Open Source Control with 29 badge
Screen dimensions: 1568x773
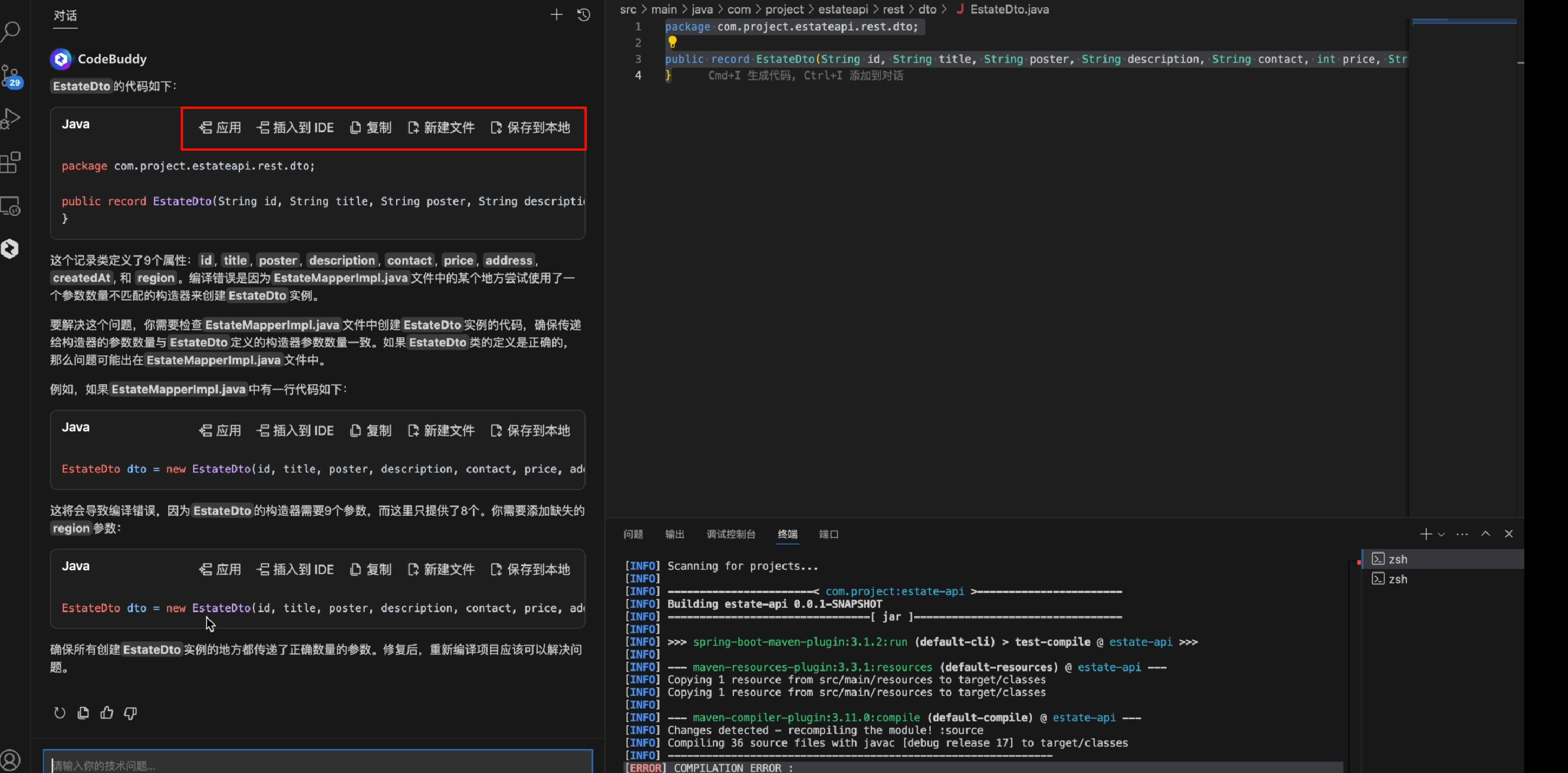click(11, 77)
